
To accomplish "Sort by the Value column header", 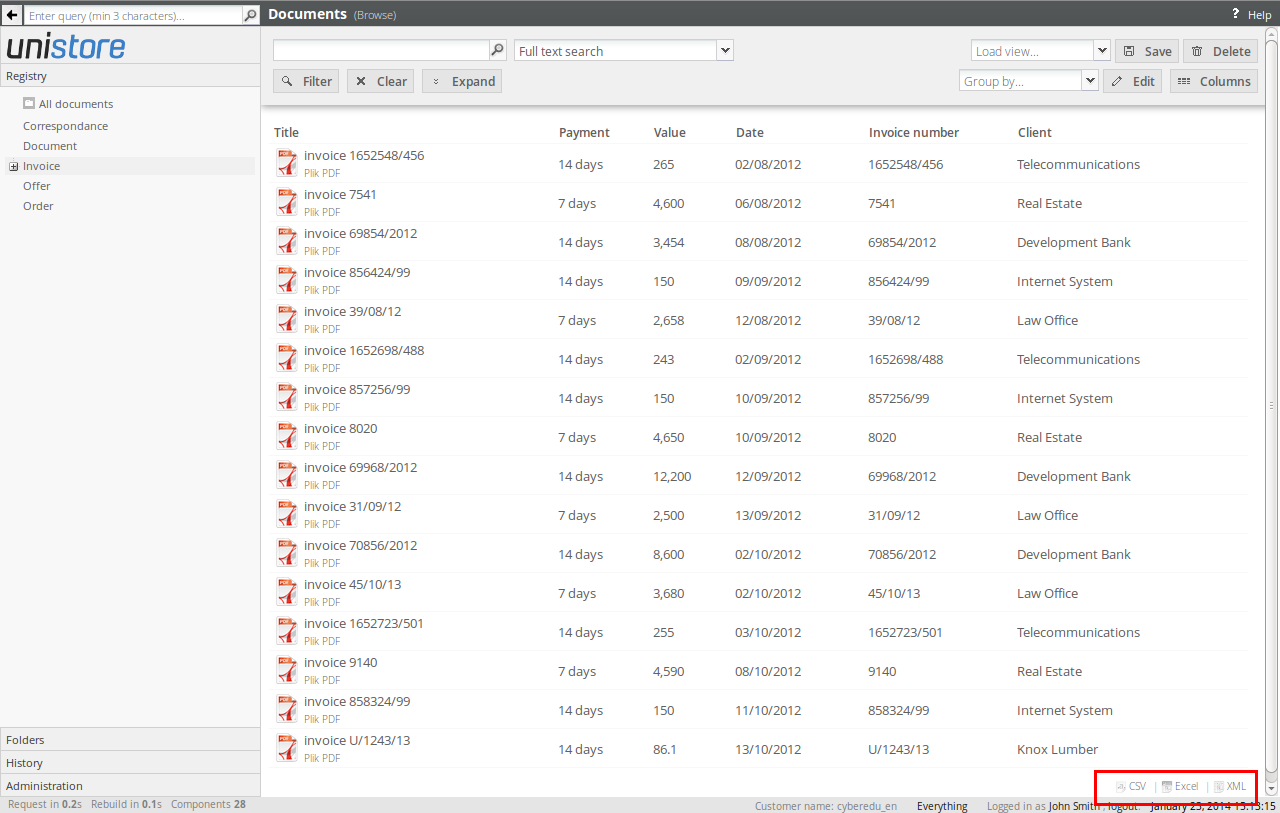I will 669,132.
